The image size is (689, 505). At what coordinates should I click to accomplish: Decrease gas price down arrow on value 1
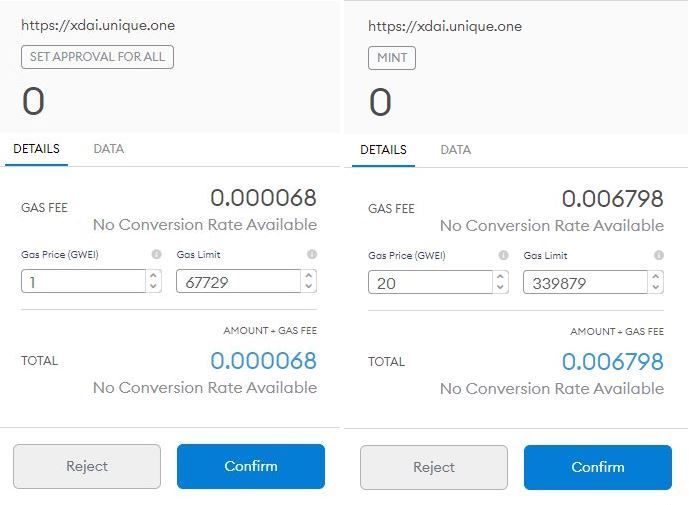click(153, 286)
